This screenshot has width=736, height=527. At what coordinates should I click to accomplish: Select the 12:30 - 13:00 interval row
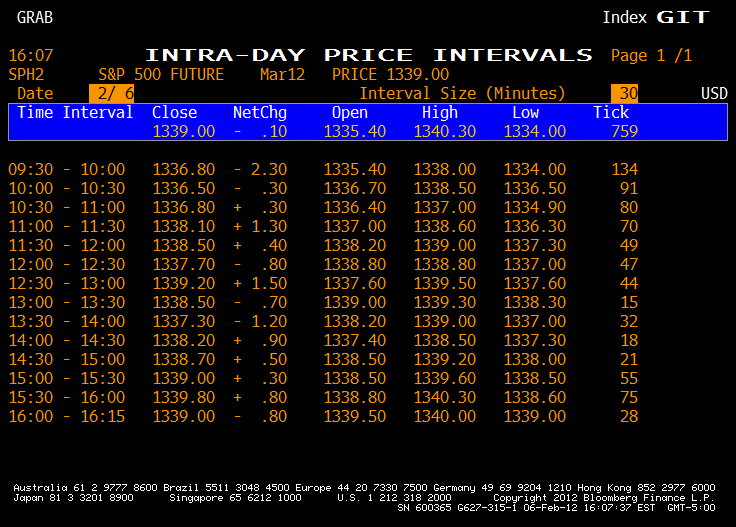point(67,283)
